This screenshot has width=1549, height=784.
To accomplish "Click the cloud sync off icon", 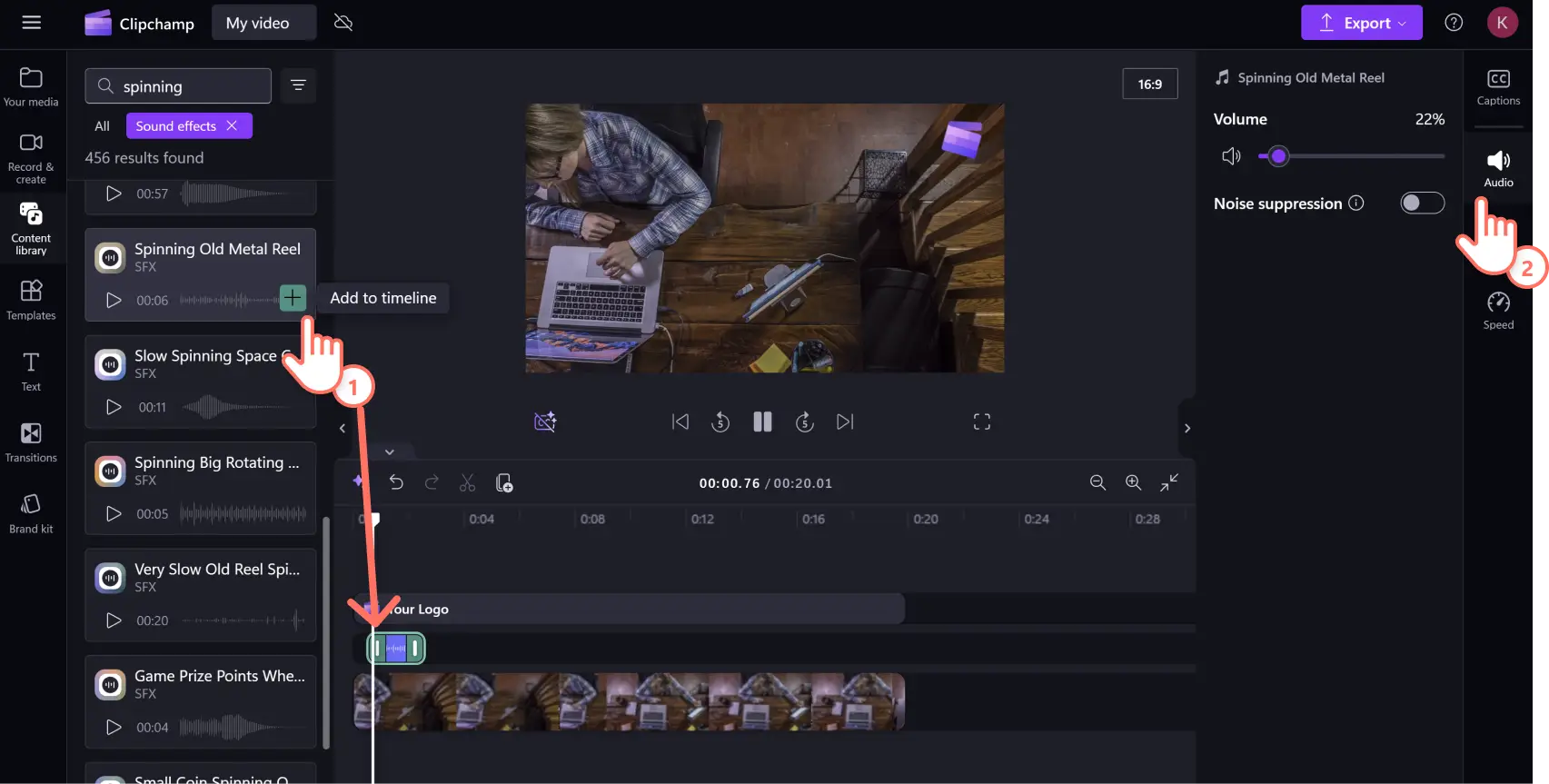I will pos(343,23).
